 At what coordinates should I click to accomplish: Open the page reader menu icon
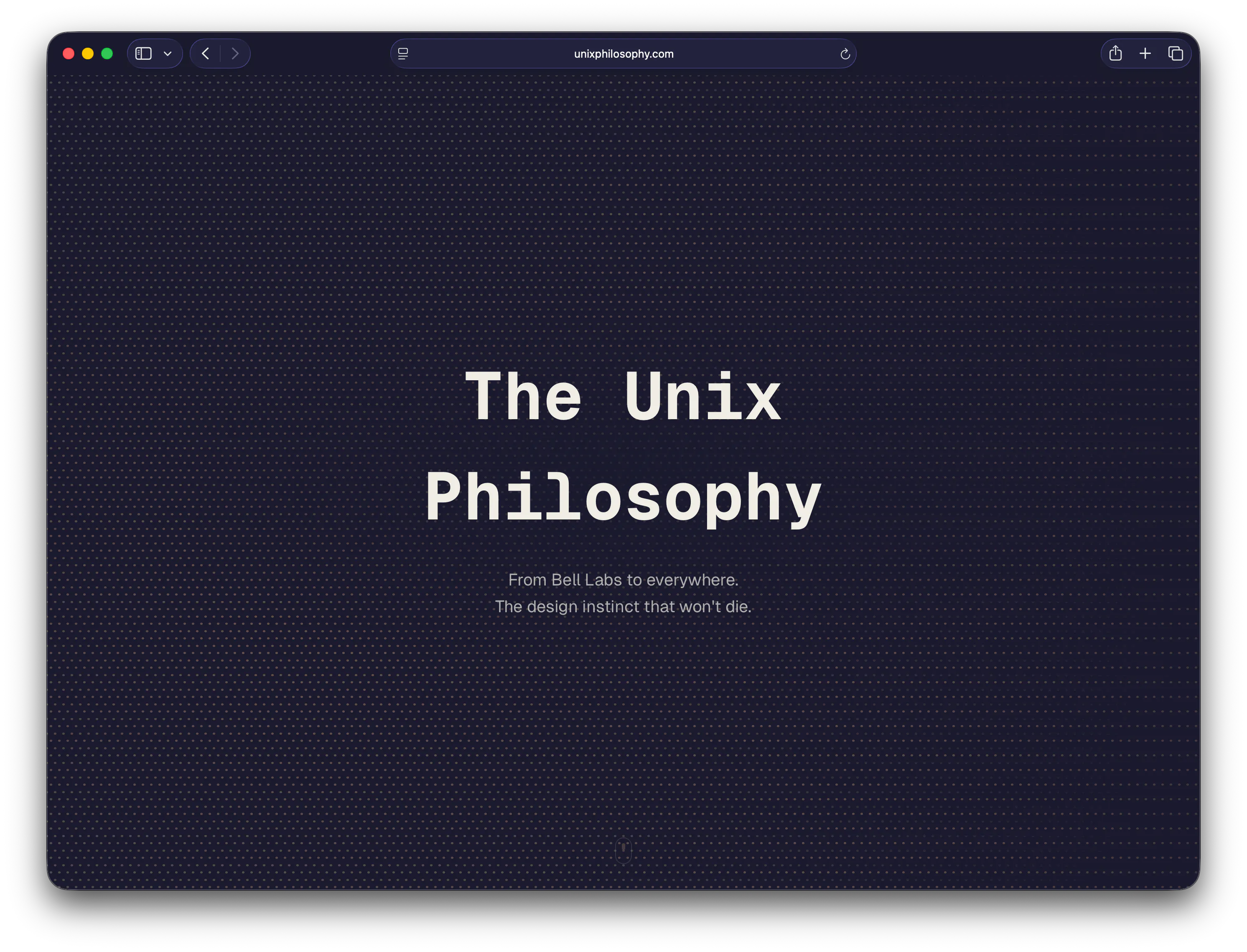pyautogui.click(x=403, y=54)
